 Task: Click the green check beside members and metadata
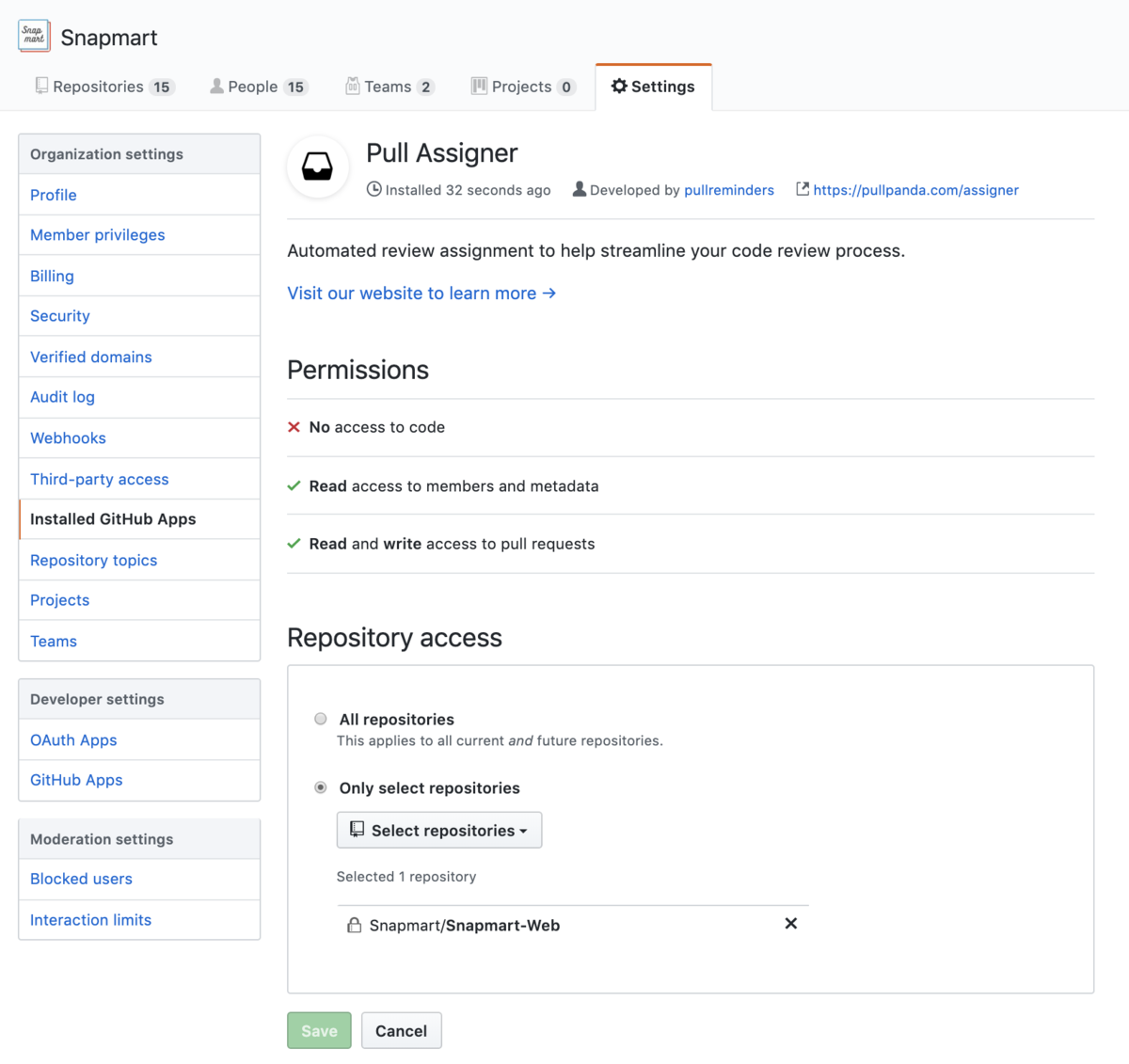[x=294, y=485]
